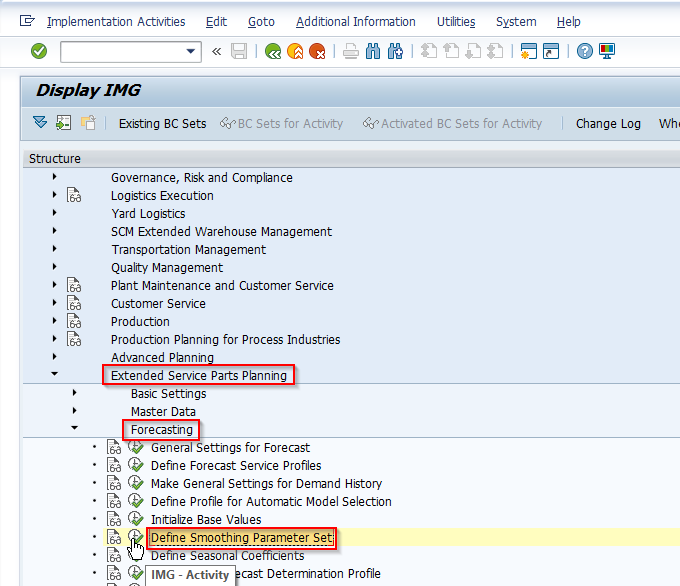
Task: Select Make General Settings for Demand History
Action: tap(266, 484)
